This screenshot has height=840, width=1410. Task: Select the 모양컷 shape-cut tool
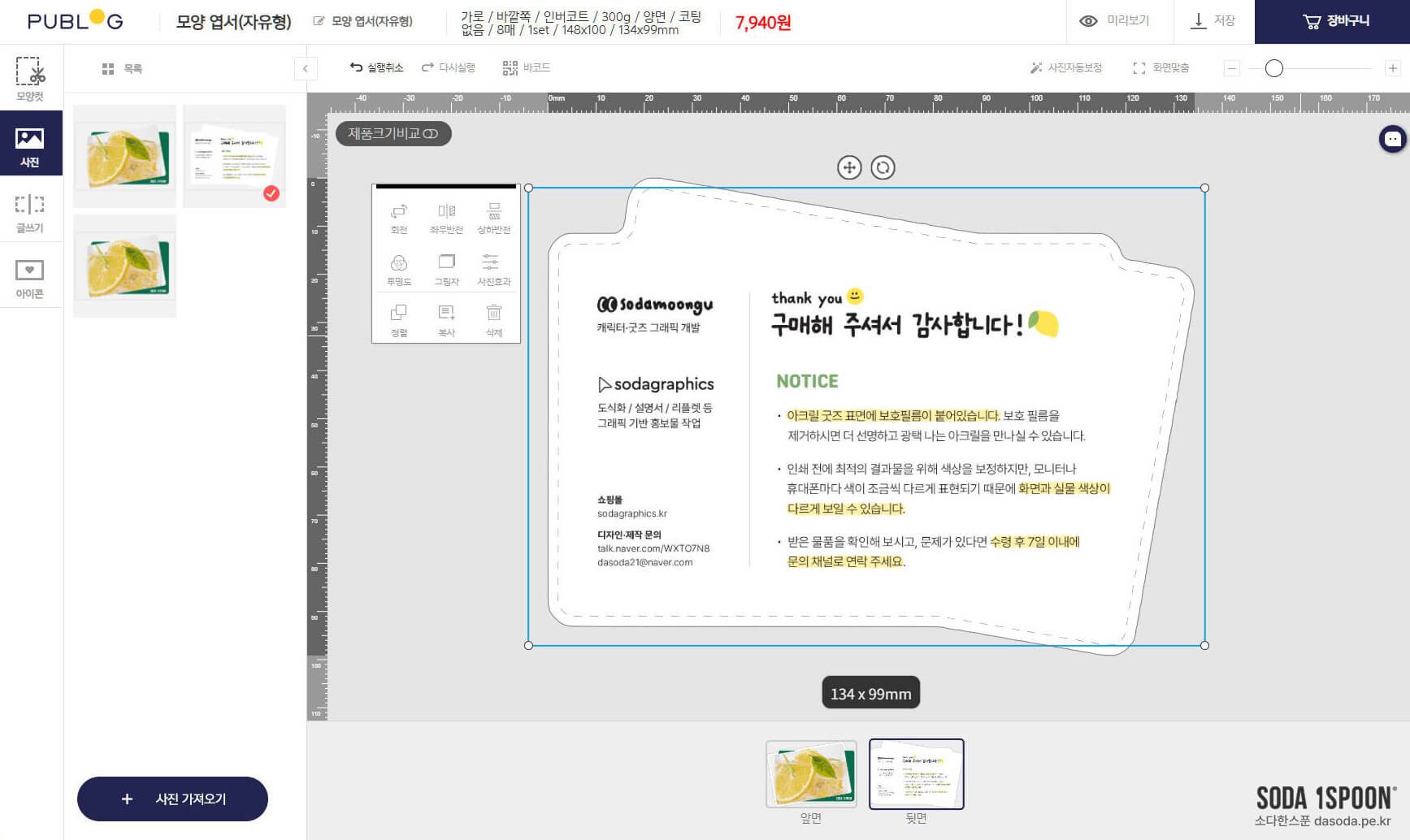(30, 78)
